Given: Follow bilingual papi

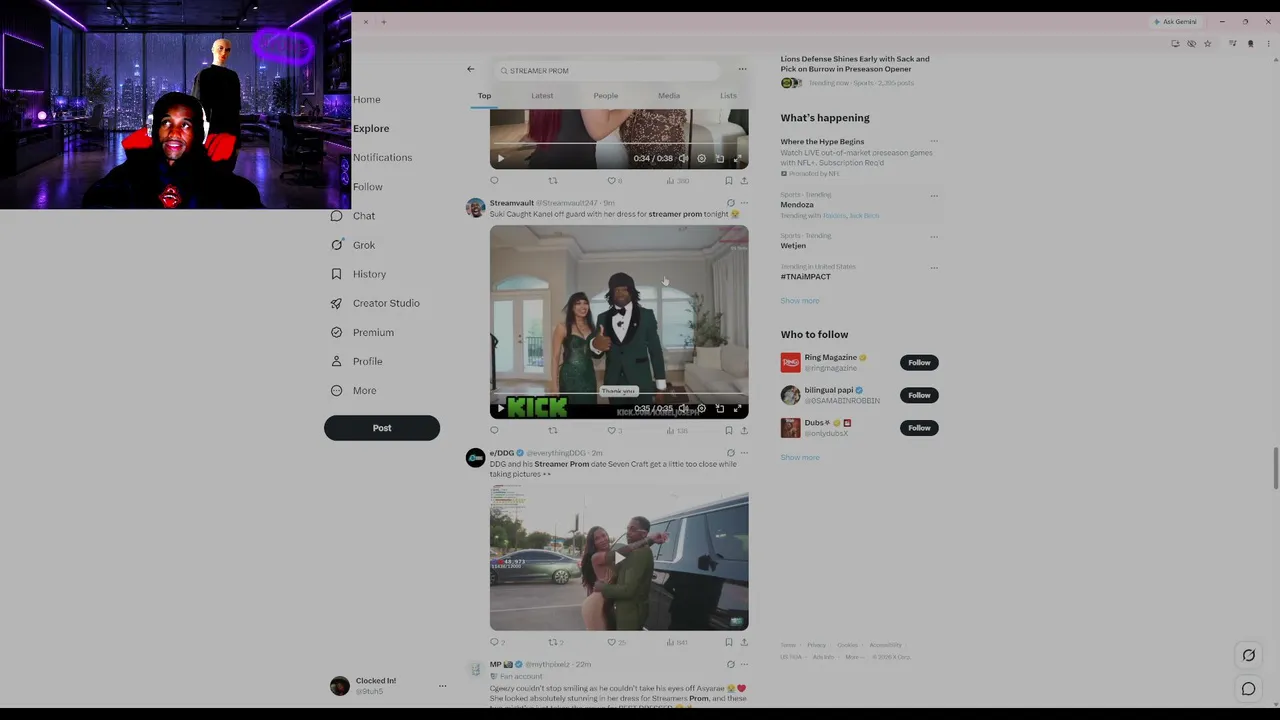Looking at the screenshot, I should [919, 395].
